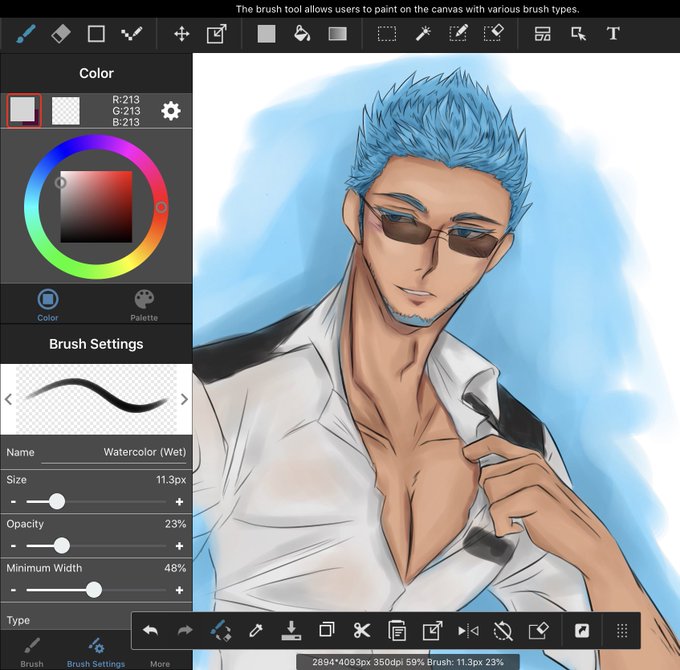
Task: Show next brush with right chevron
Action: coord(184,399)
